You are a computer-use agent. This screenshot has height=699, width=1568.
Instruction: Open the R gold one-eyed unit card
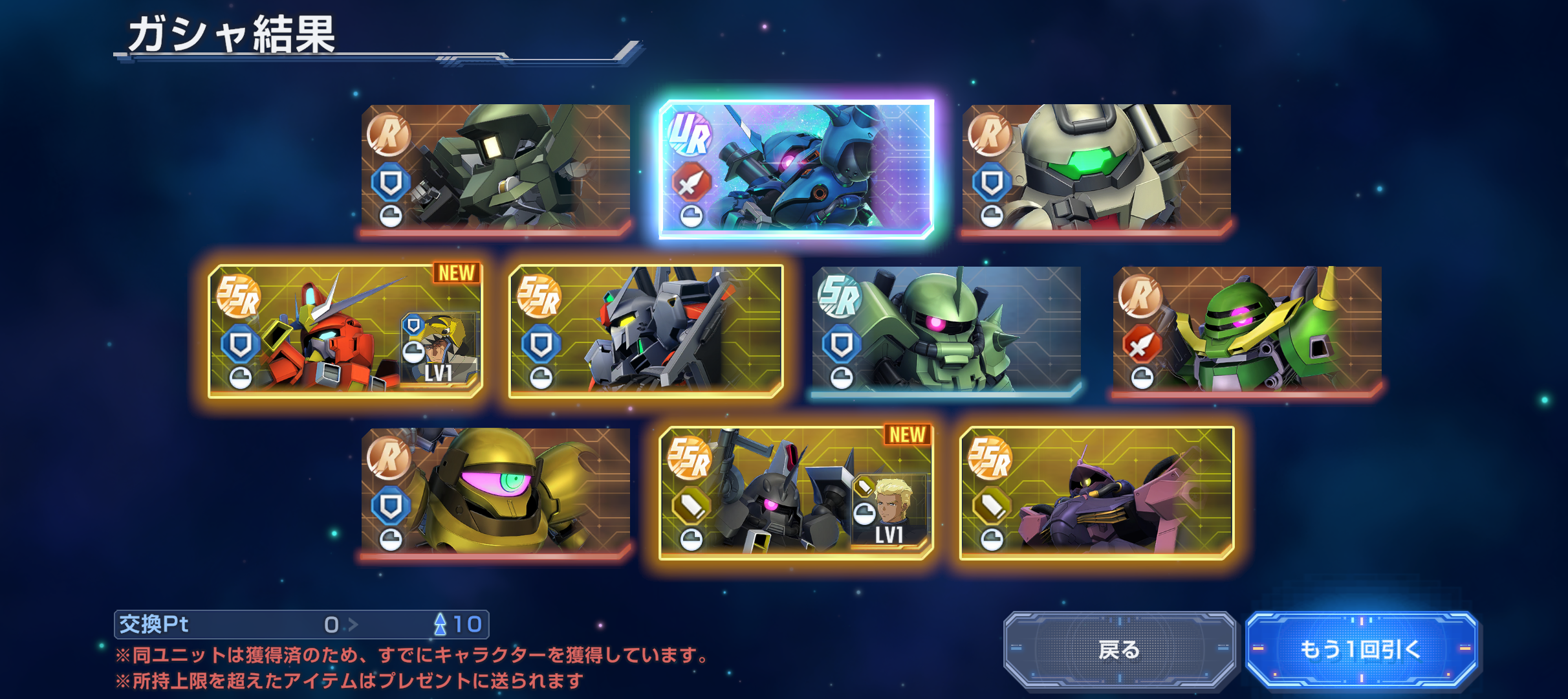[495, 493]
